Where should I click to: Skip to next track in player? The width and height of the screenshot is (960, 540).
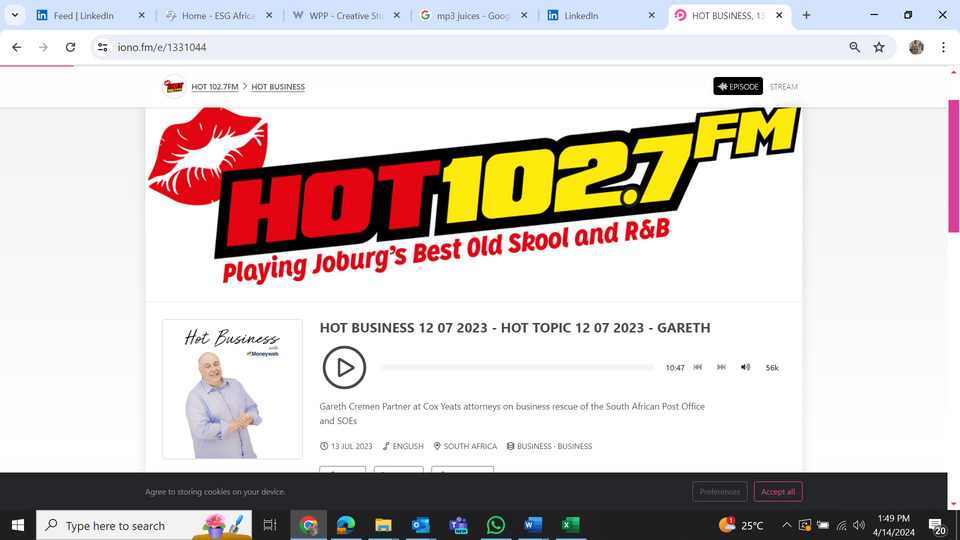point(721,367)
